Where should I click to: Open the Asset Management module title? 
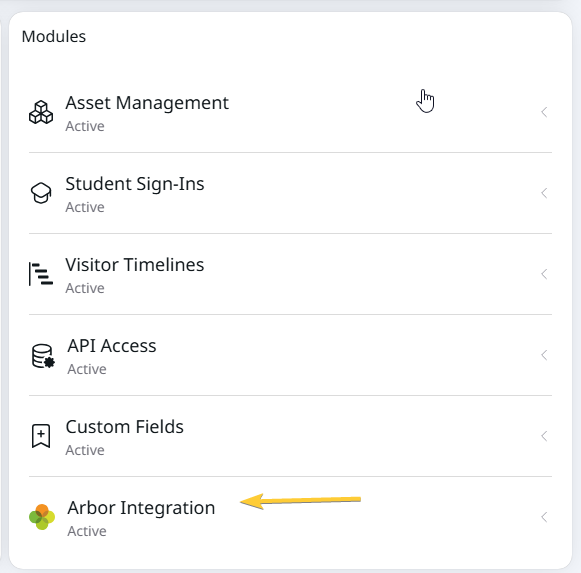(x=147, y=103)
